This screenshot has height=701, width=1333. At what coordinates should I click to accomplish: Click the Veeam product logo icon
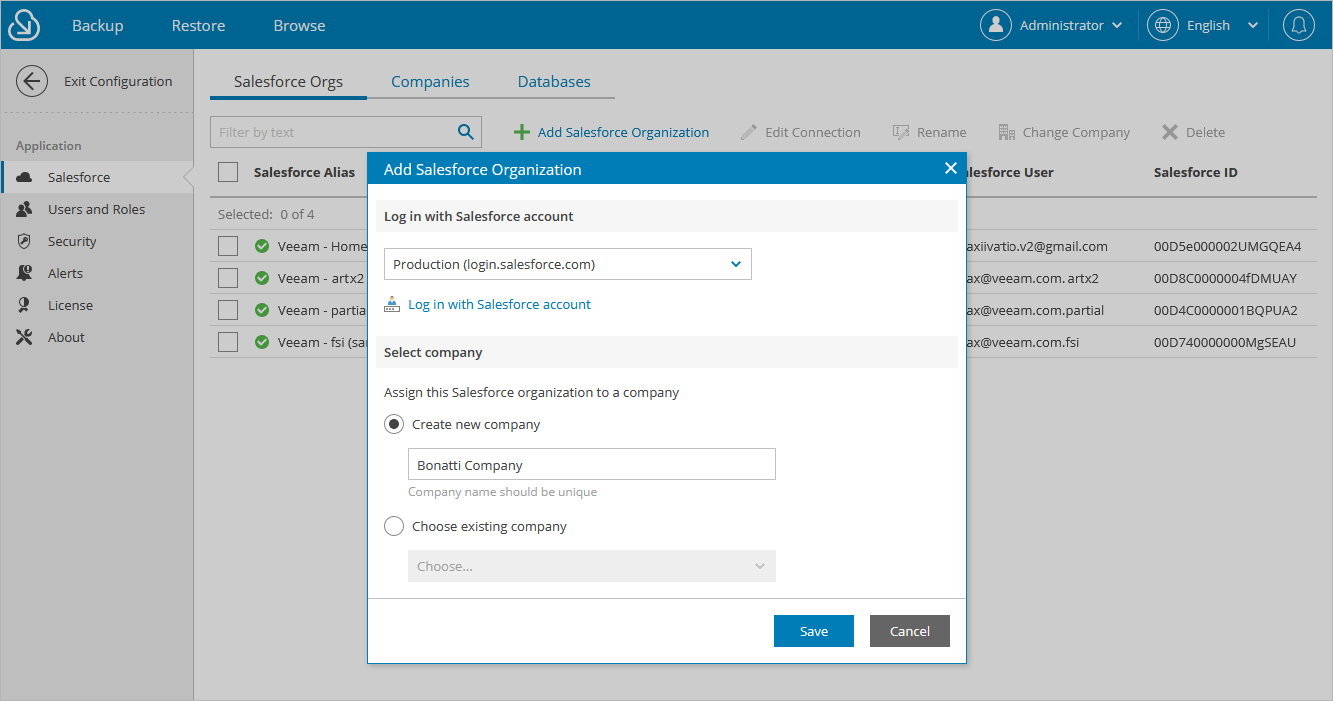click(x=23, y=25)
